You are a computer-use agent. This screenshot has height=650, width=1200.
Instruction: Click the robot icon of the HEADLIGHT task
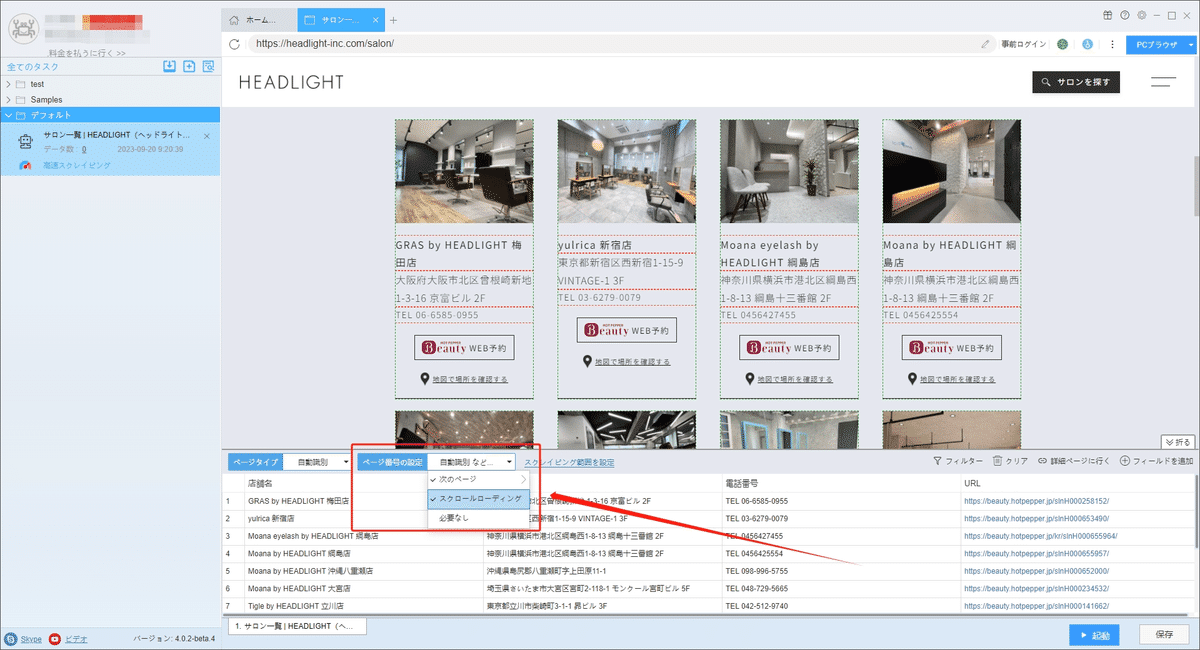click(26, 143)
